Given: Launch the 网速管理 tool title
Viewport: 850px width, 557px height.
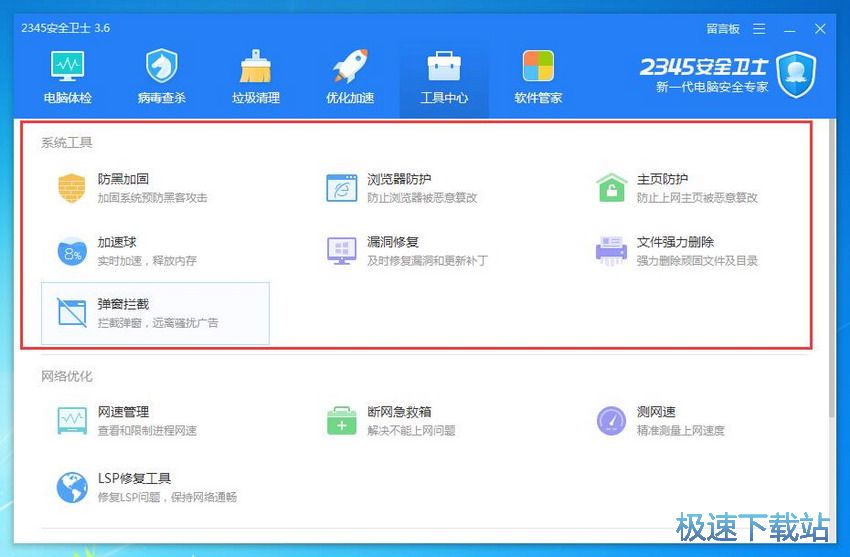Looking at the screenshot, I should click(123, 412).
